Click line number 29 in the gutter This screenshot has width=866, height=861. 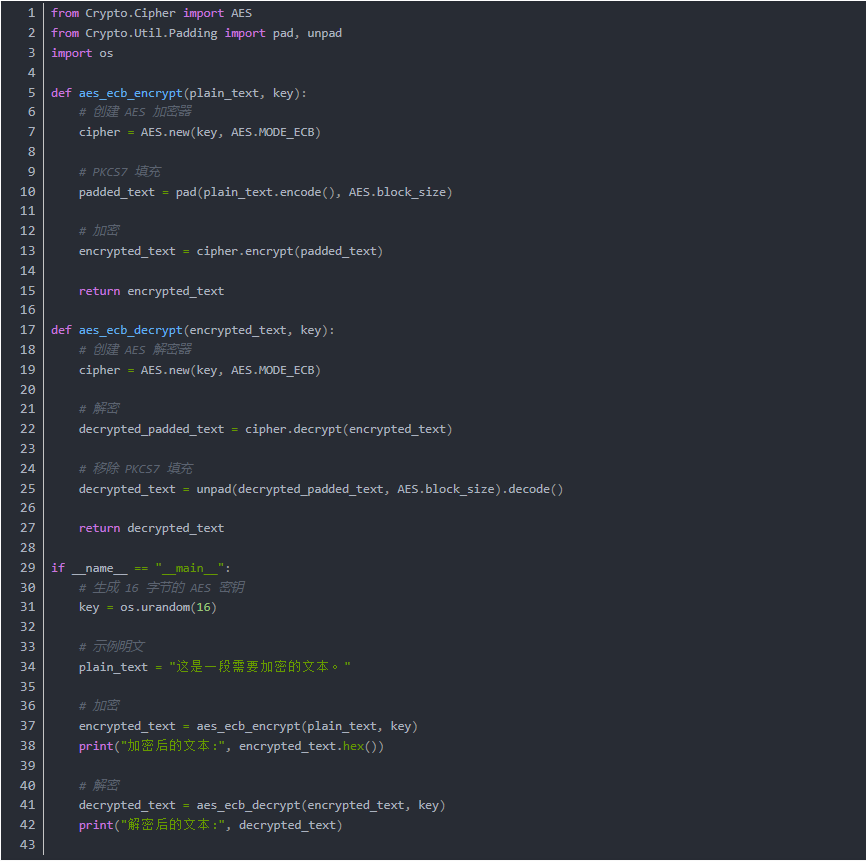[x=28, y=568]
